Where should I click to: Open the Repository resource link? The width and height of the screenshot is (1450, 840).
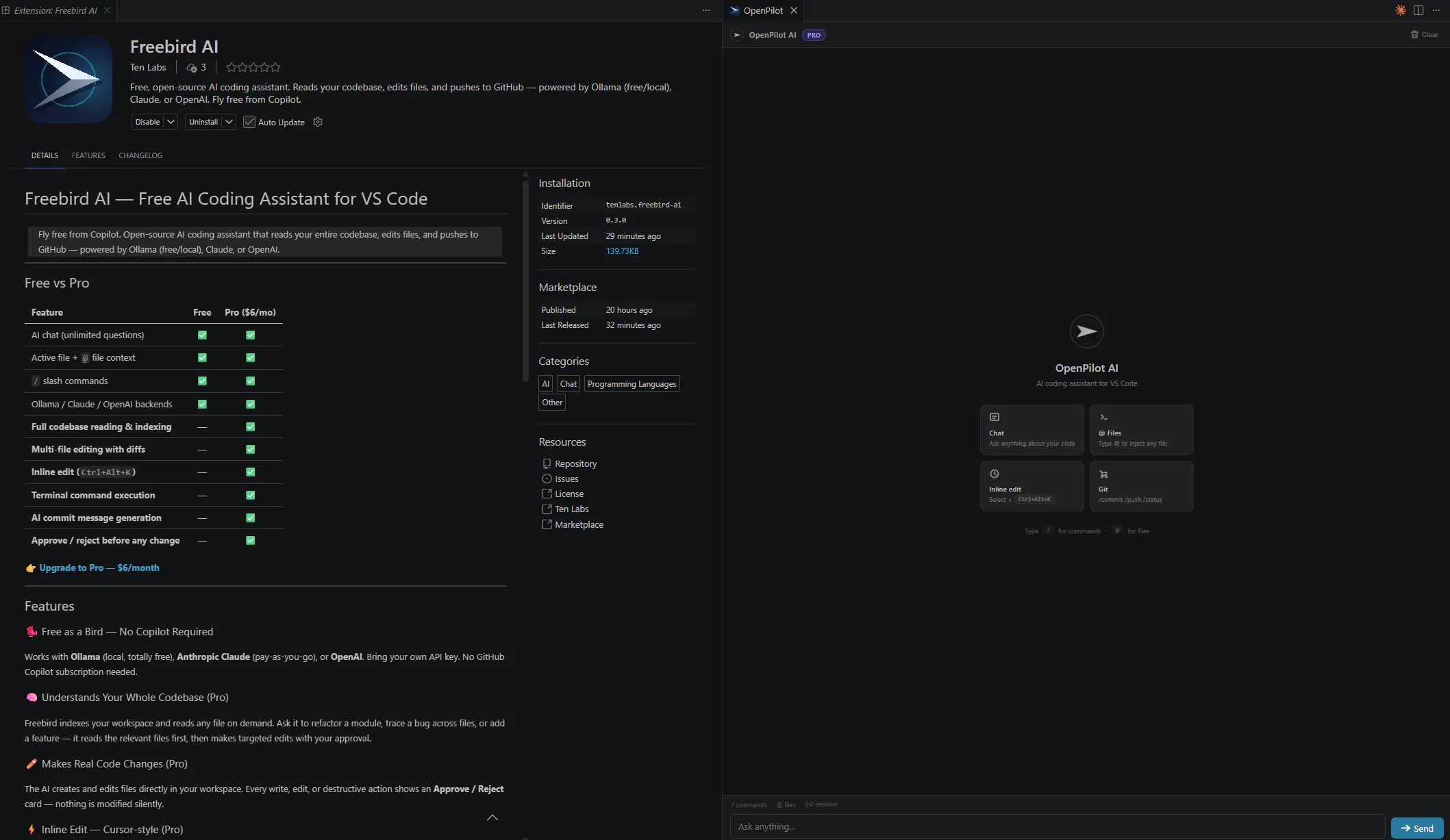575,463
